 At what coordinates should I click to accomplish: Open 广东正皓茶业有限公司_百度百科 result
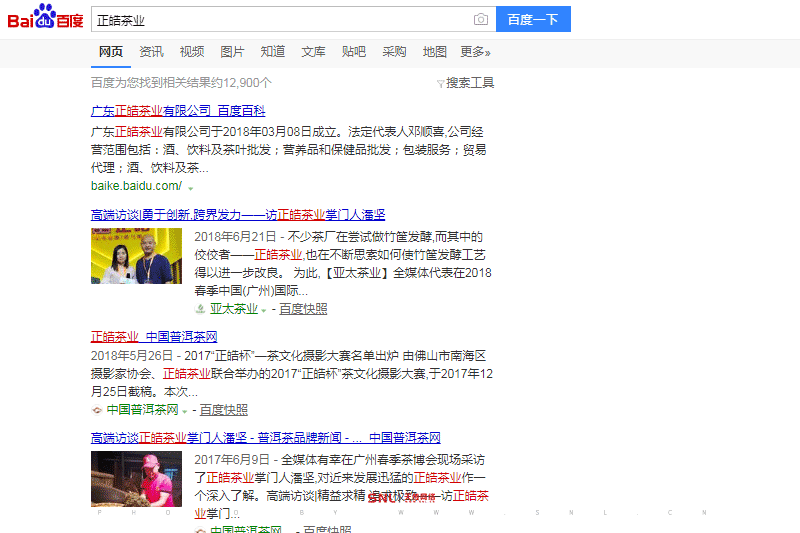tap(178, 111)
